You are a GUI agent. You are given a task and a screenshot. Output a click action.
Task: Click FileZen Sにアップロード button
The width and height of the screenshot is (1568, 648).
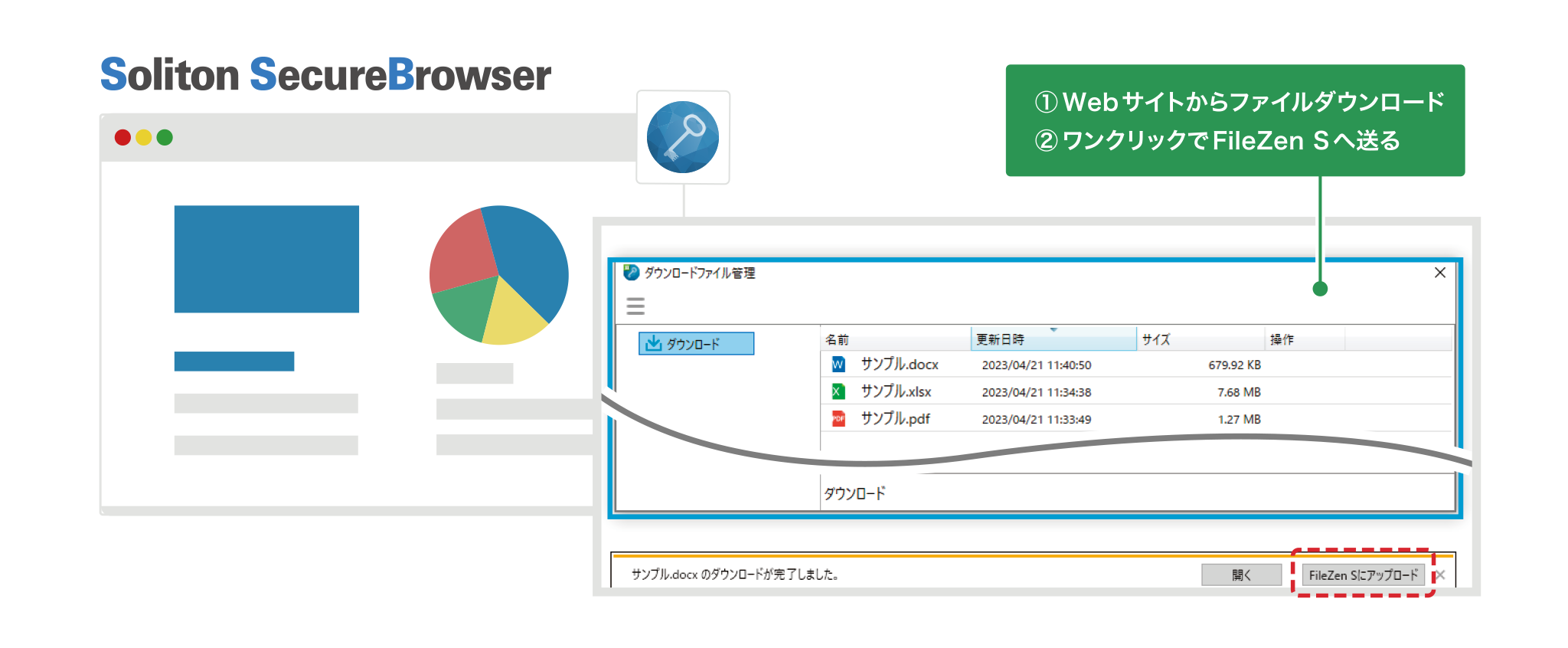coord(1363,574)
